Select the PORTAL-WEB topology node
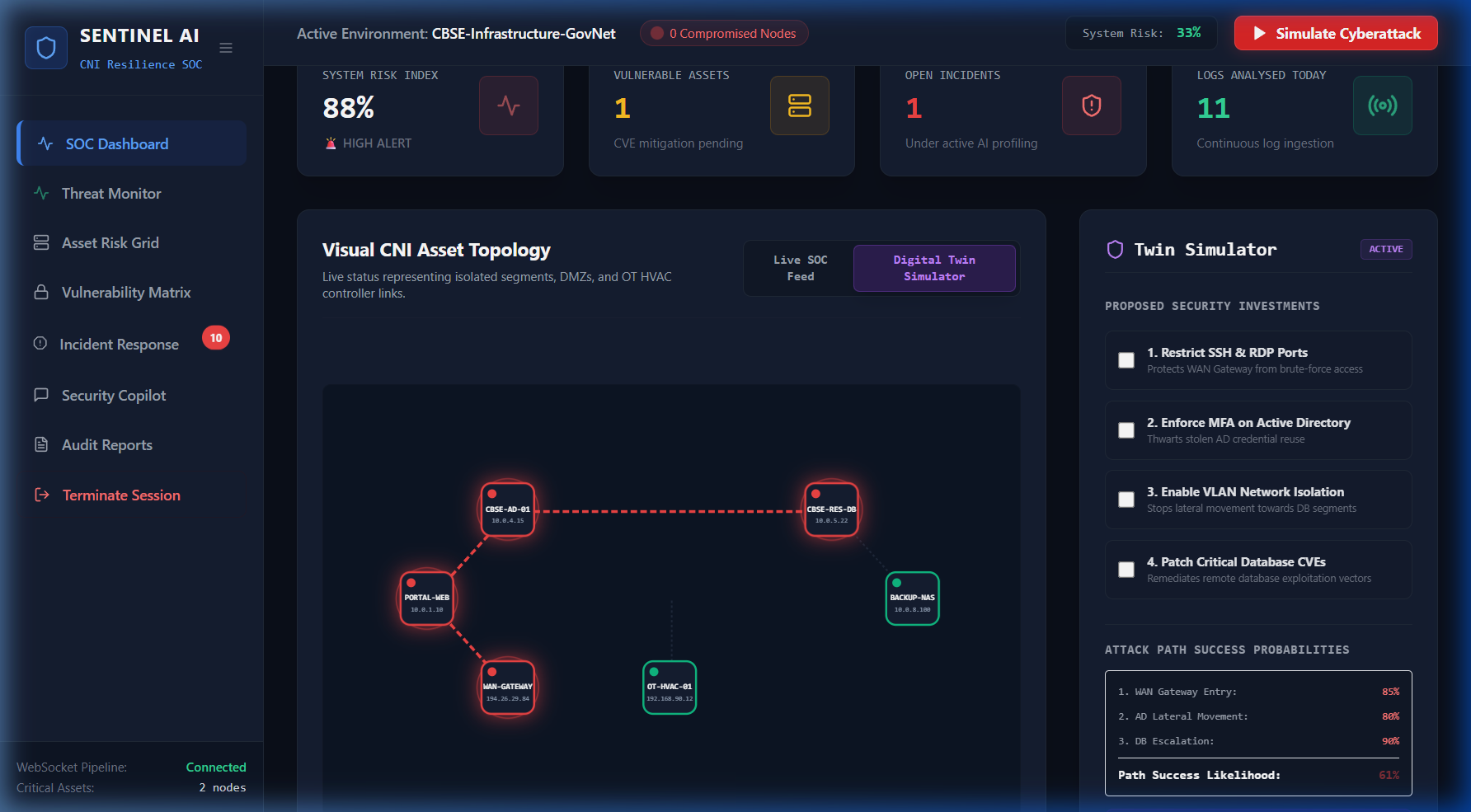Image resolution: width=1471 pixels, height=812 pixels. pos(427,598)
